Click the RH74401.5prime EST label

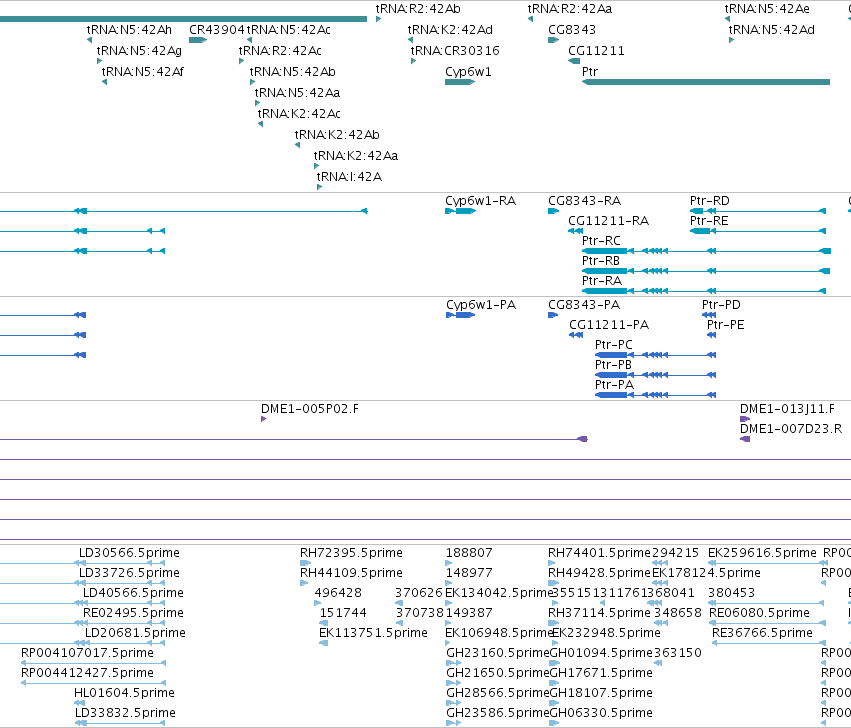599,553
